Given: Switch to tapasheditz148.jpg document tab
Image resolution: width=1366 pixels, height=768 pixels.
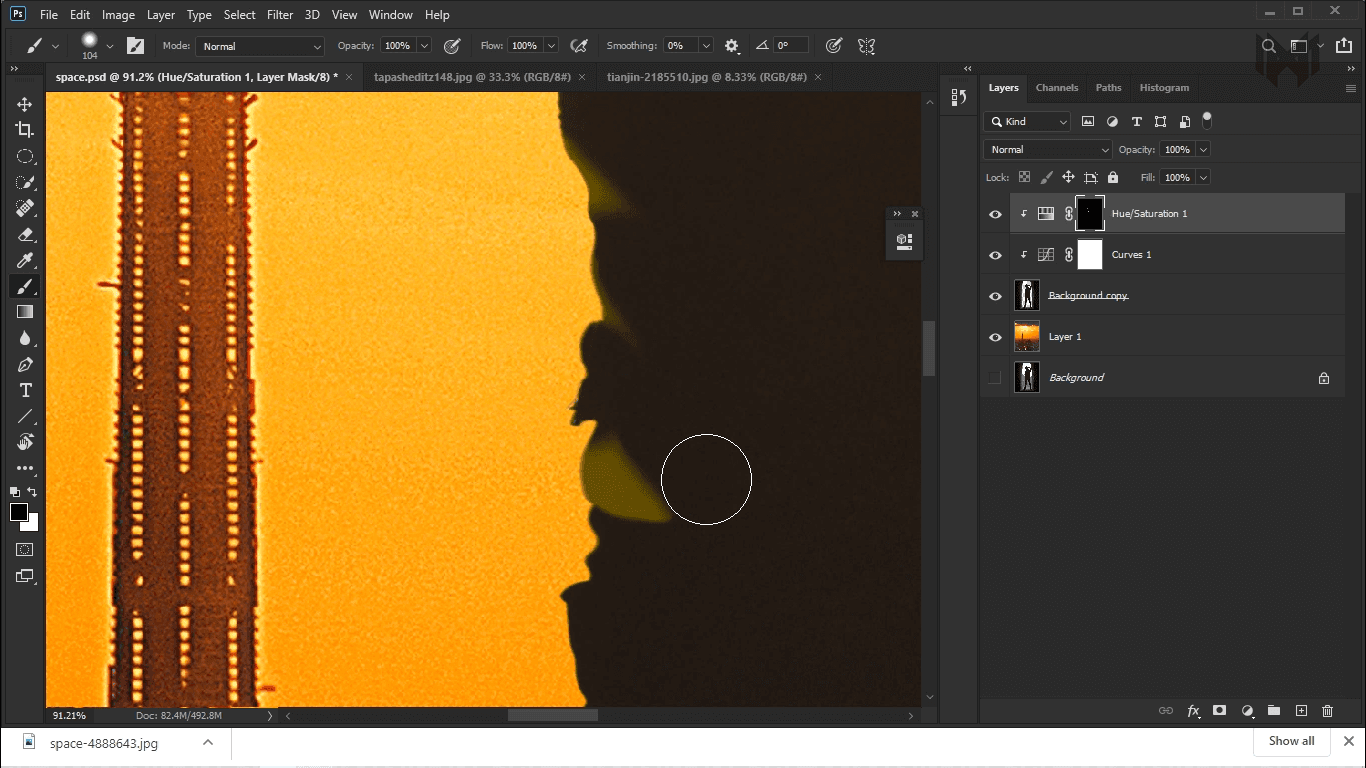Looking at the screenshot, I should point(471,77).
